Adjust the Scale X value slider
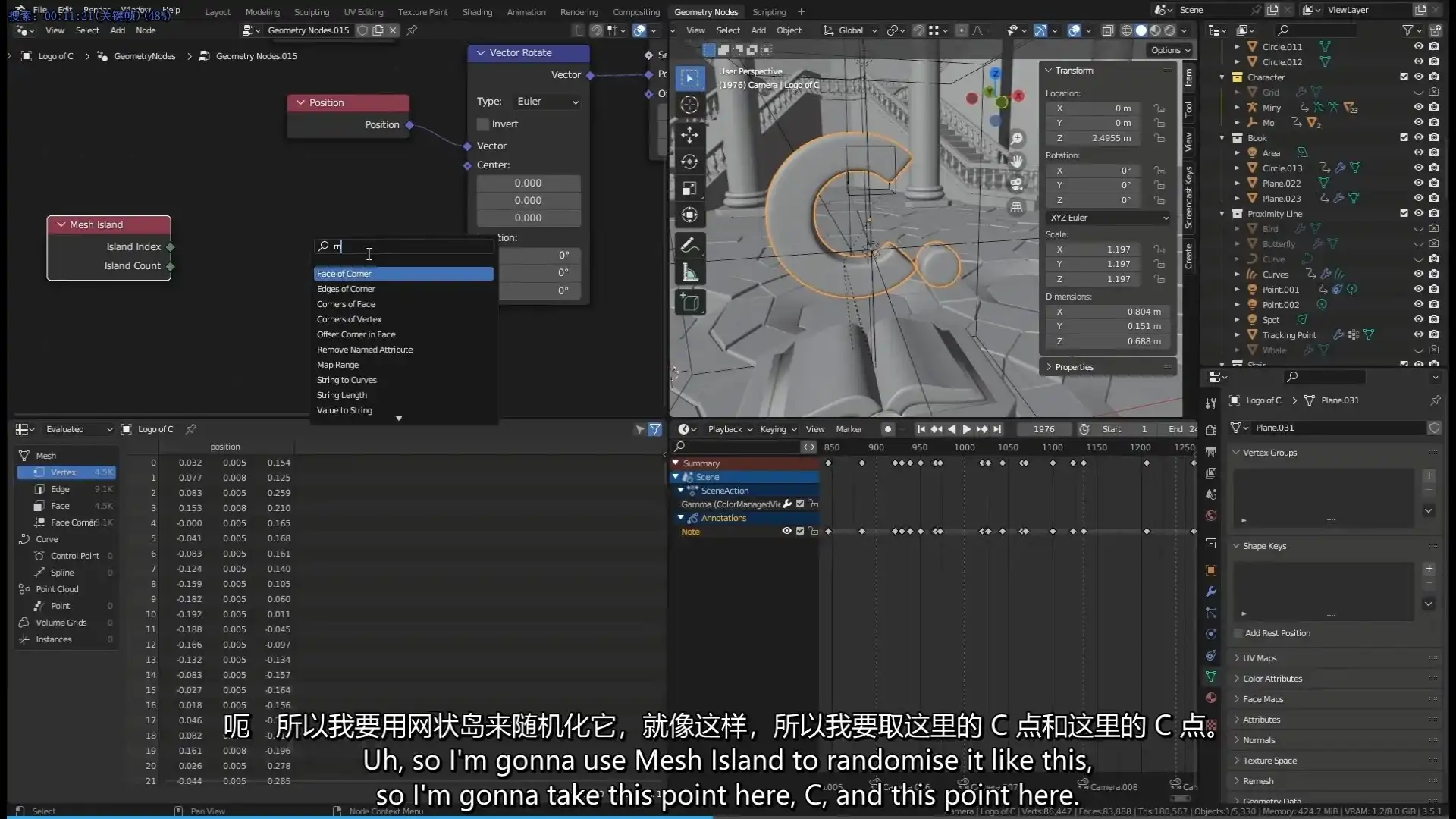1456x819 pixels. coord(1093,249)
